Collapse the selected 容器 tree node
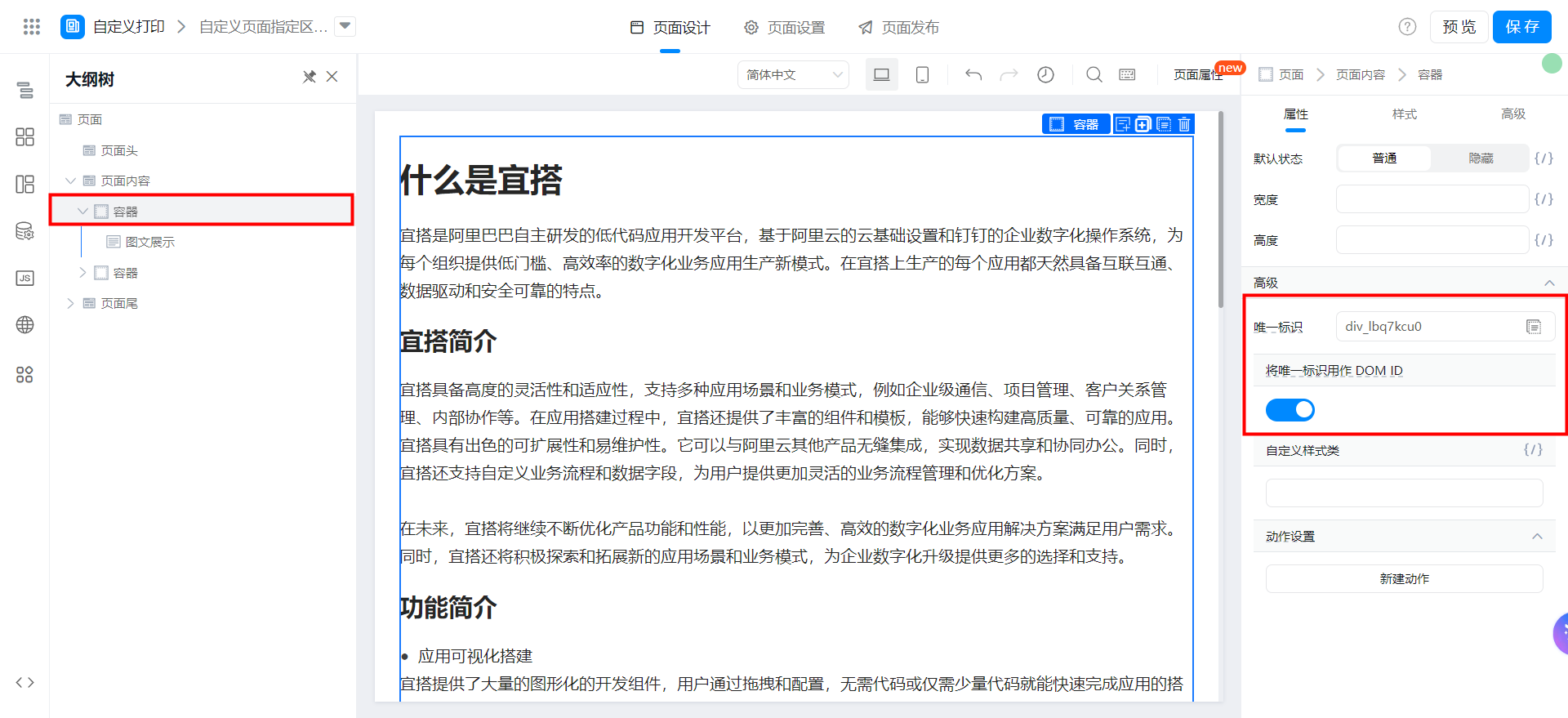This screenshot has width=1568, height=718. point(82,211)
